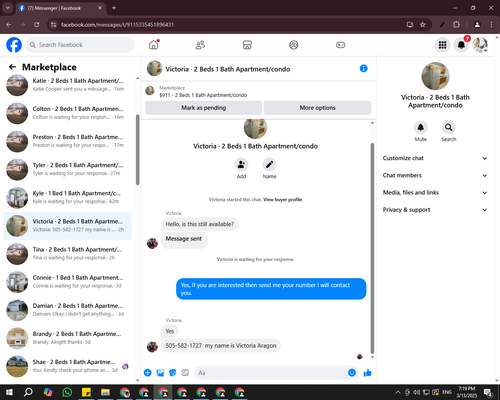This screenshot has height=400, width=500.
Task: Open conversation information icon
Action: coord(363,69)
